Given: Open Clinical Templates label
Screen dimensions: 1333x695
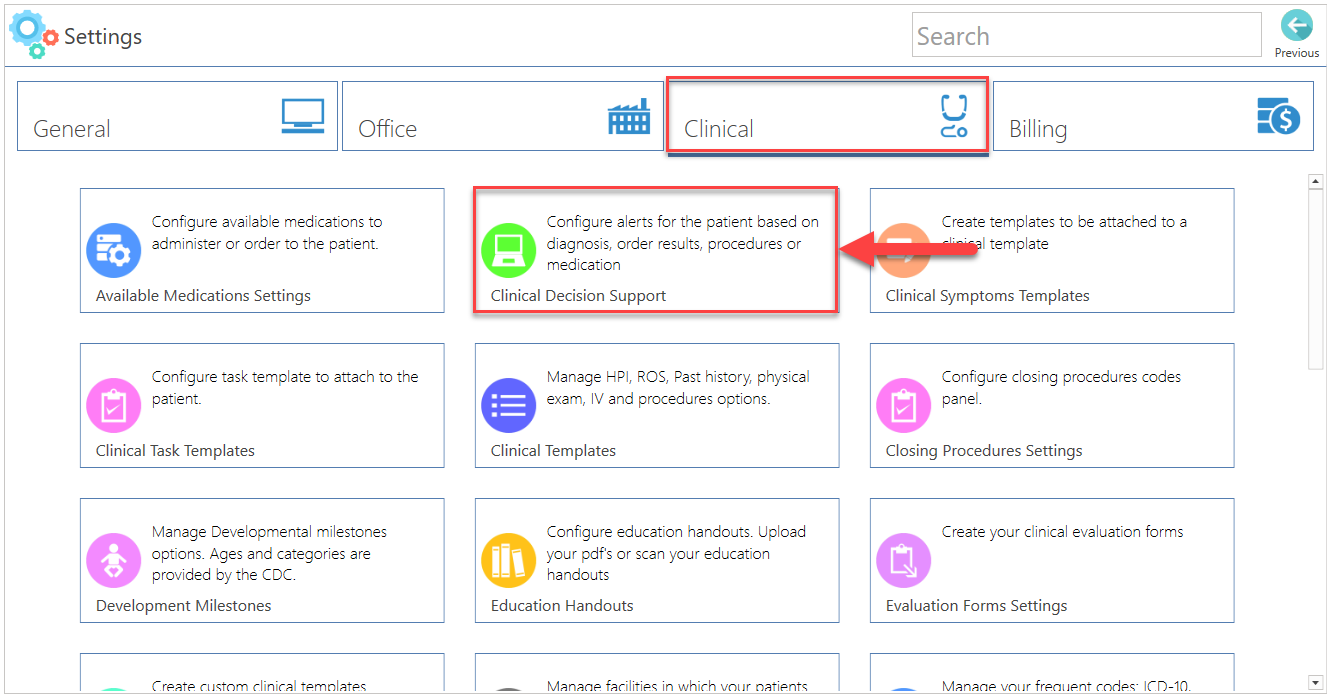Looking at the screenshot, I should [x=553, y=451].
